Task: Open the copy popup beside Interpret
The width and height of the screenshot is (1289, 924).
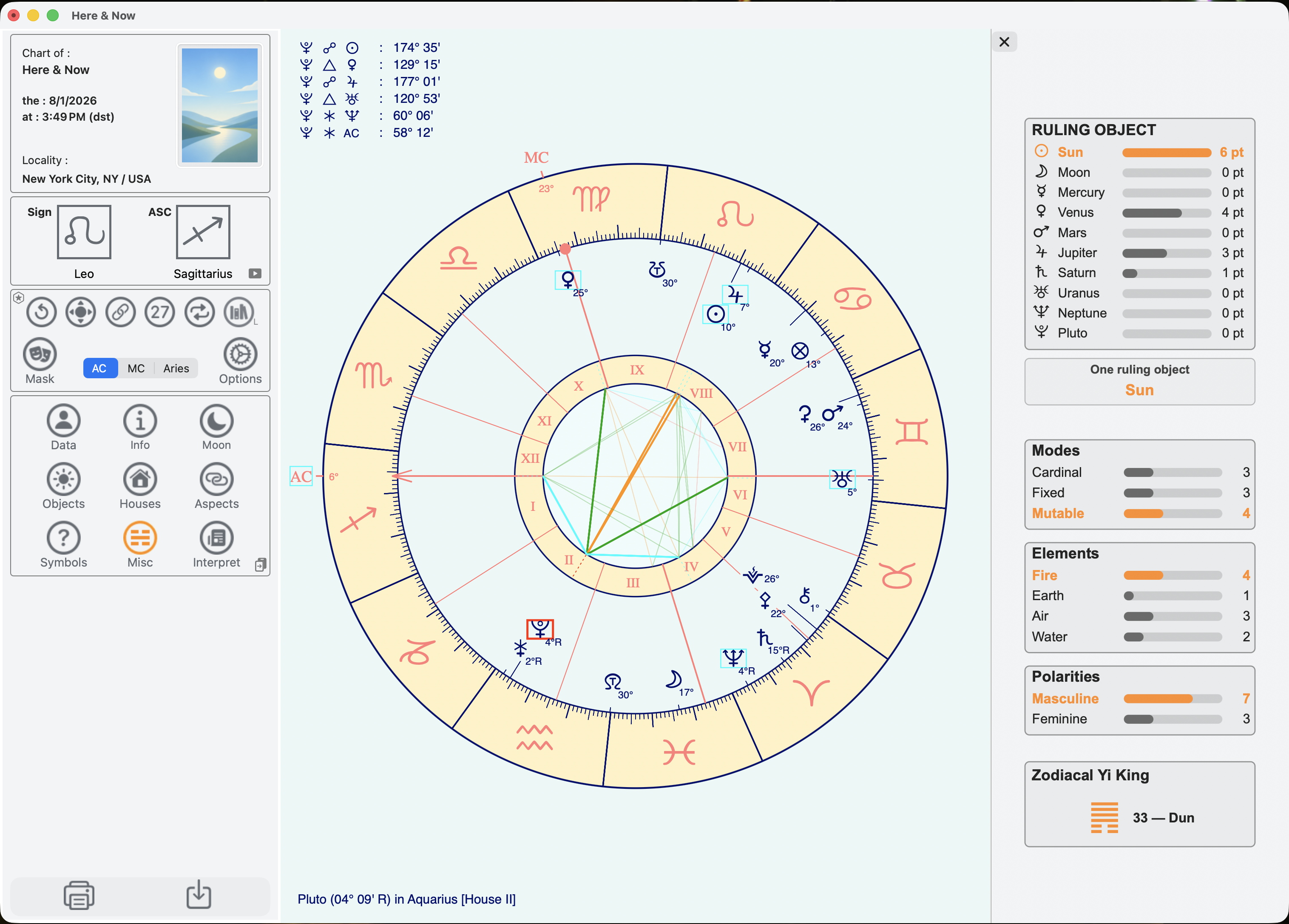Action: pos(260,564)
